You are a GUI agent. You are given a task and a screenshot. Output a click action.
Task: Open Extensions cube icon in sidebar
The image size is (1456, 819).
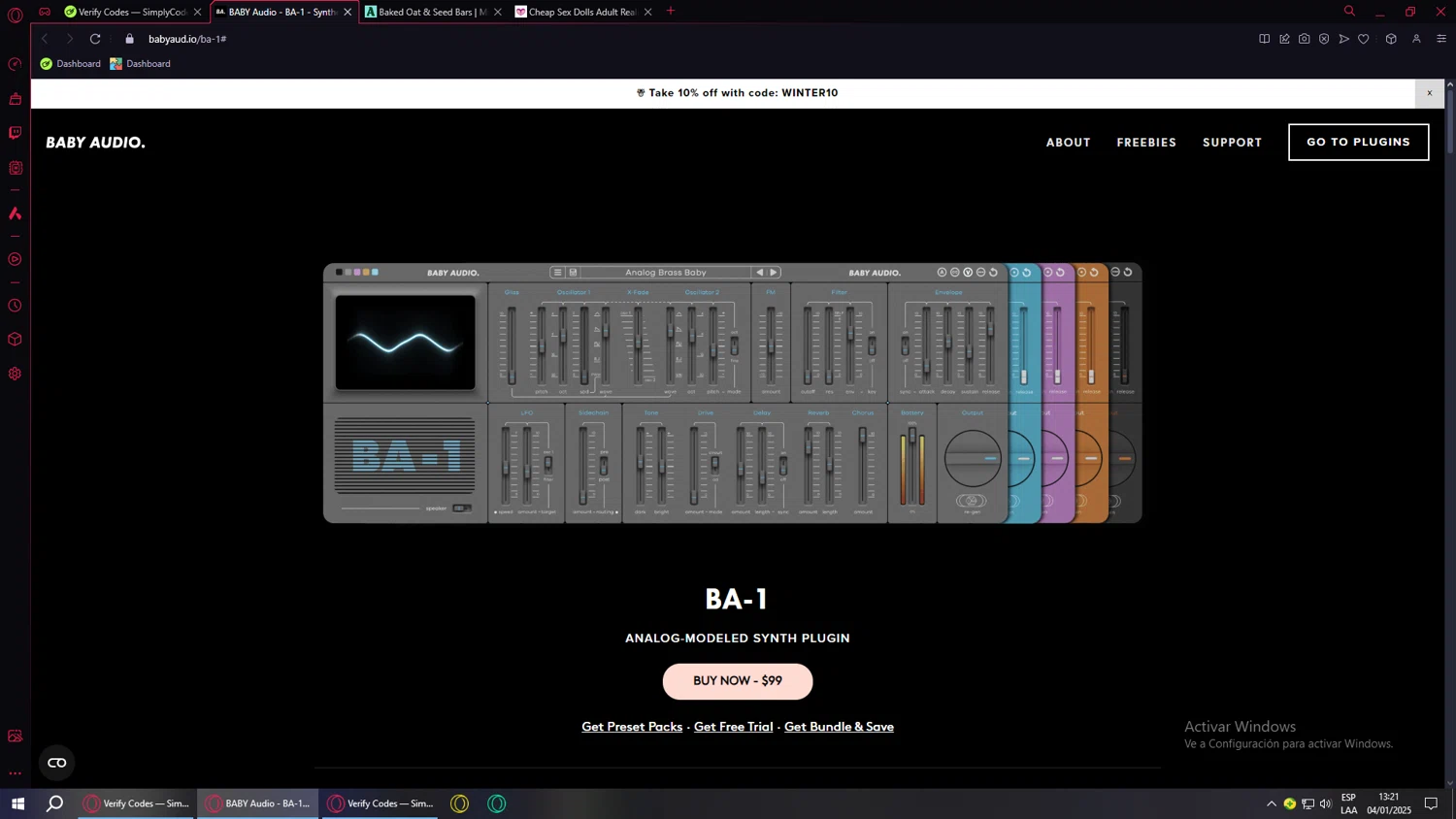pos(15,340)
